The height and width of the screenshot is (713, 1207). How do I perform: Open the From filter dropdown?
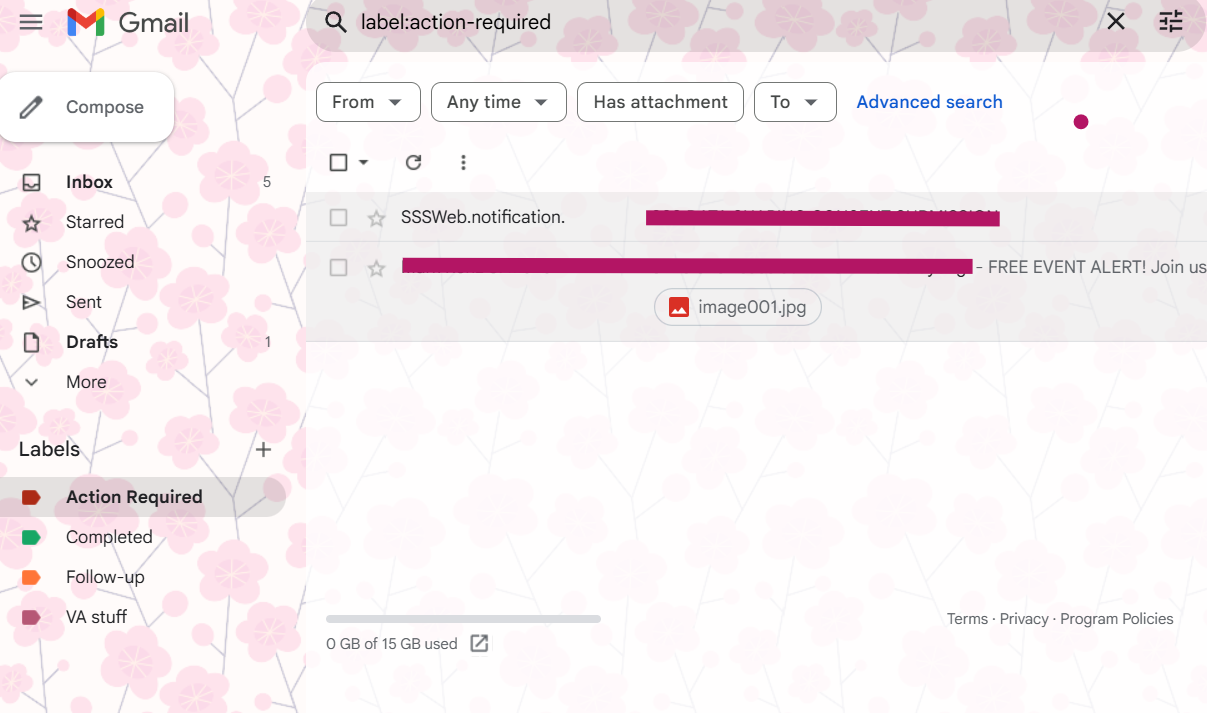click(368, 102)
